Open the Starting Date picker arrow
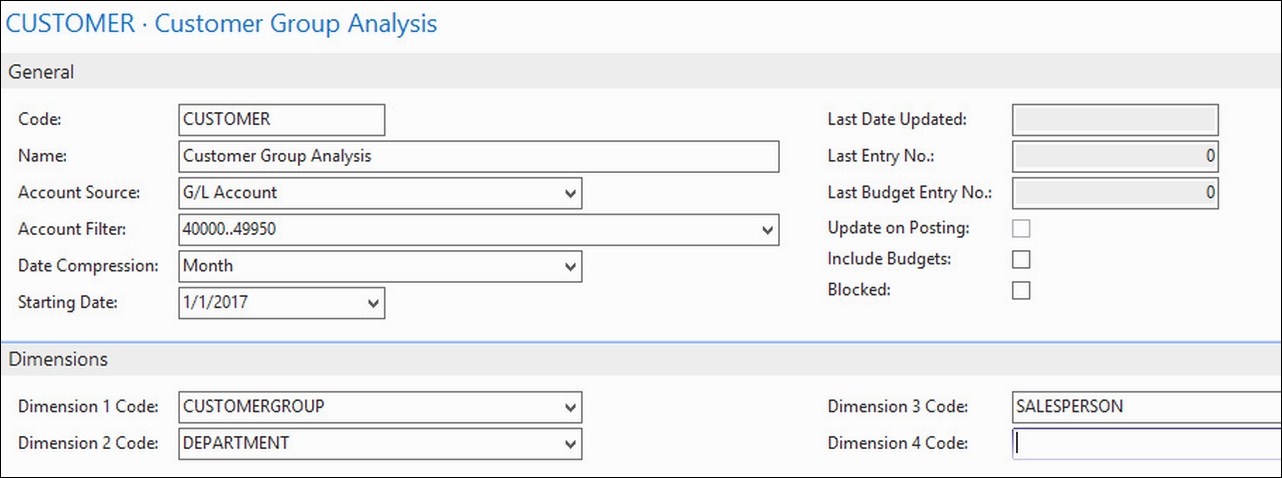 [373, 303]
